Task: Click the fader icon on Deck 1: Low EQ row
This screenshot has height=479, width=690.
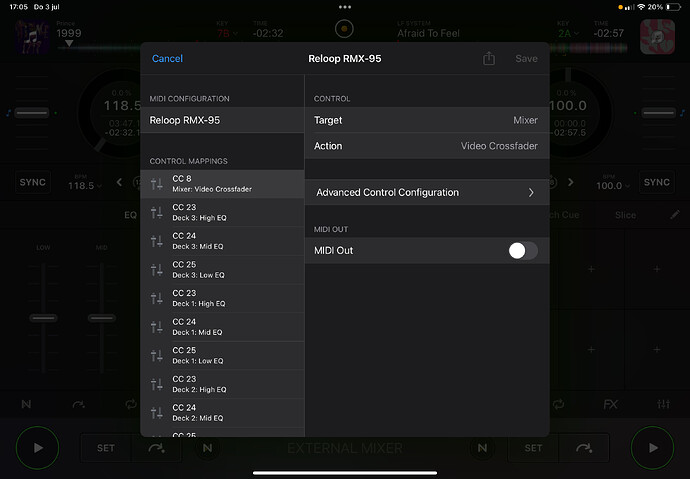Action: [157, 355]
